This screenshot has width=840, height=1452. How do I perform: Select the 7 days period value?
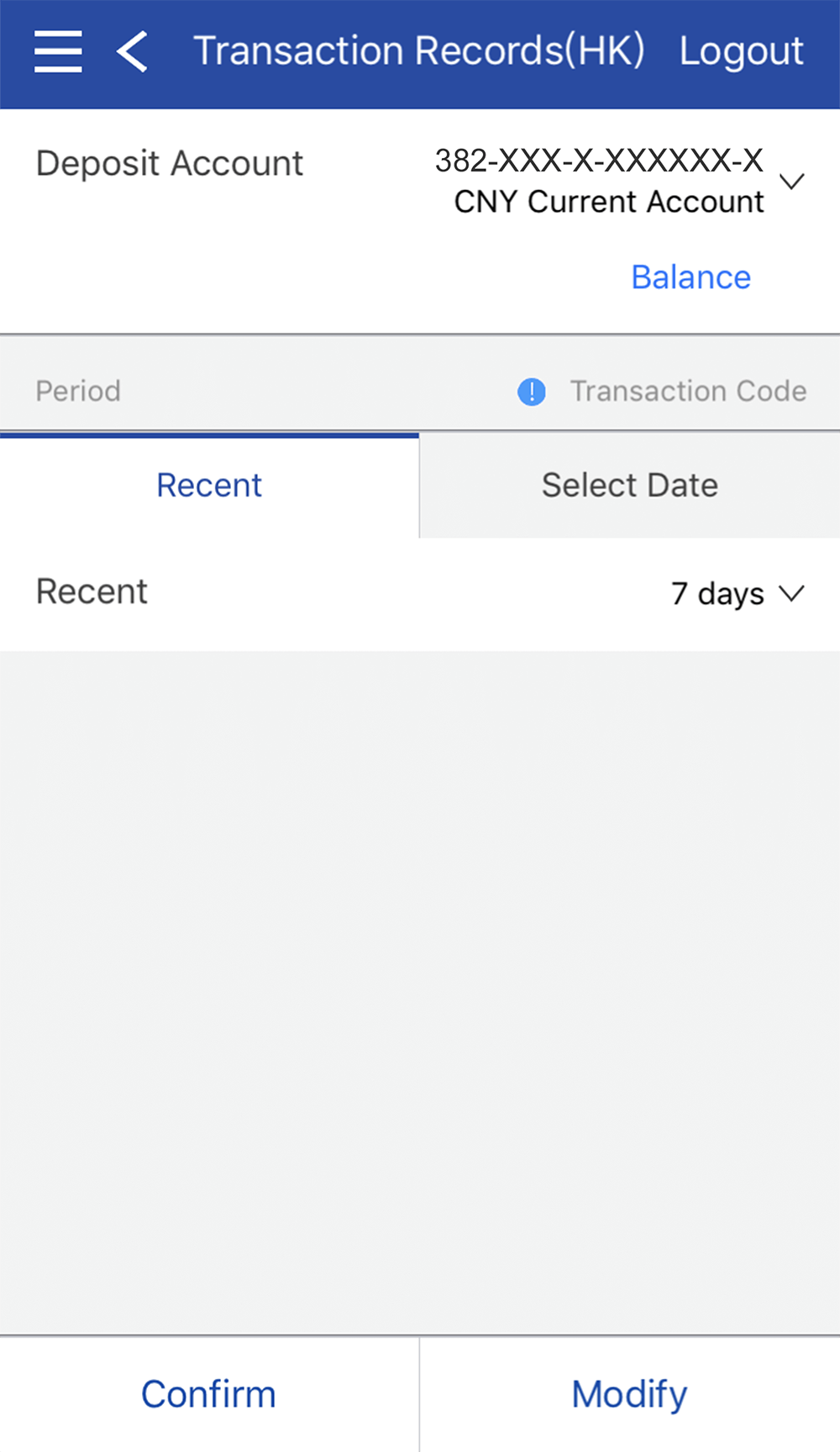[717, 594]
